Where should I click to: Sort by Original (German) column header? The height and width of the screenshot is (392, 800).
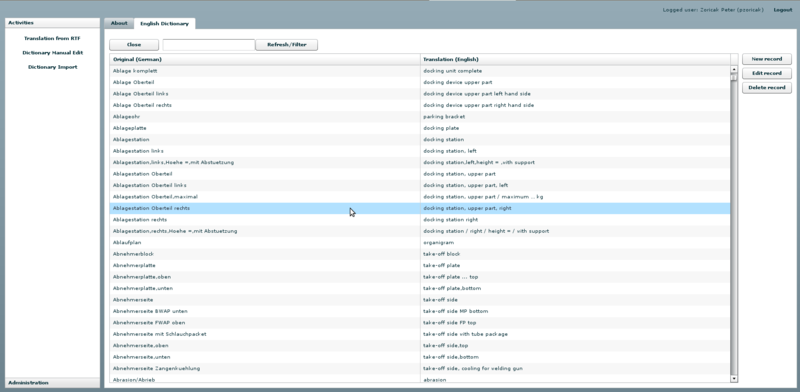tap(265, 59)
